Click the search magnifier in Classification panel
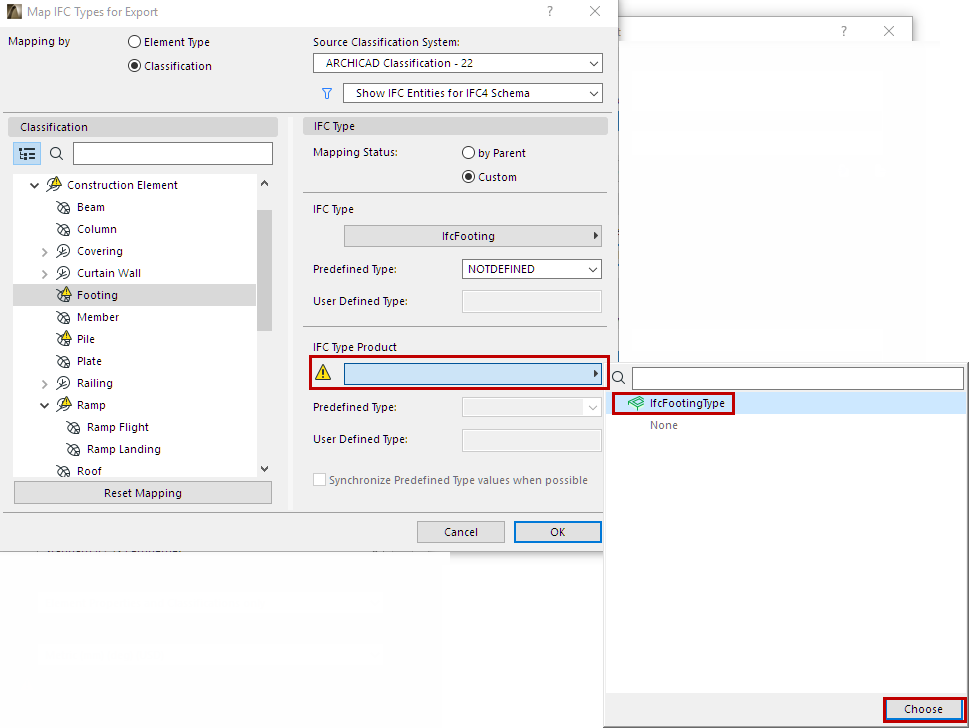This screenshot has width=970, height=728. pos(56,154)
